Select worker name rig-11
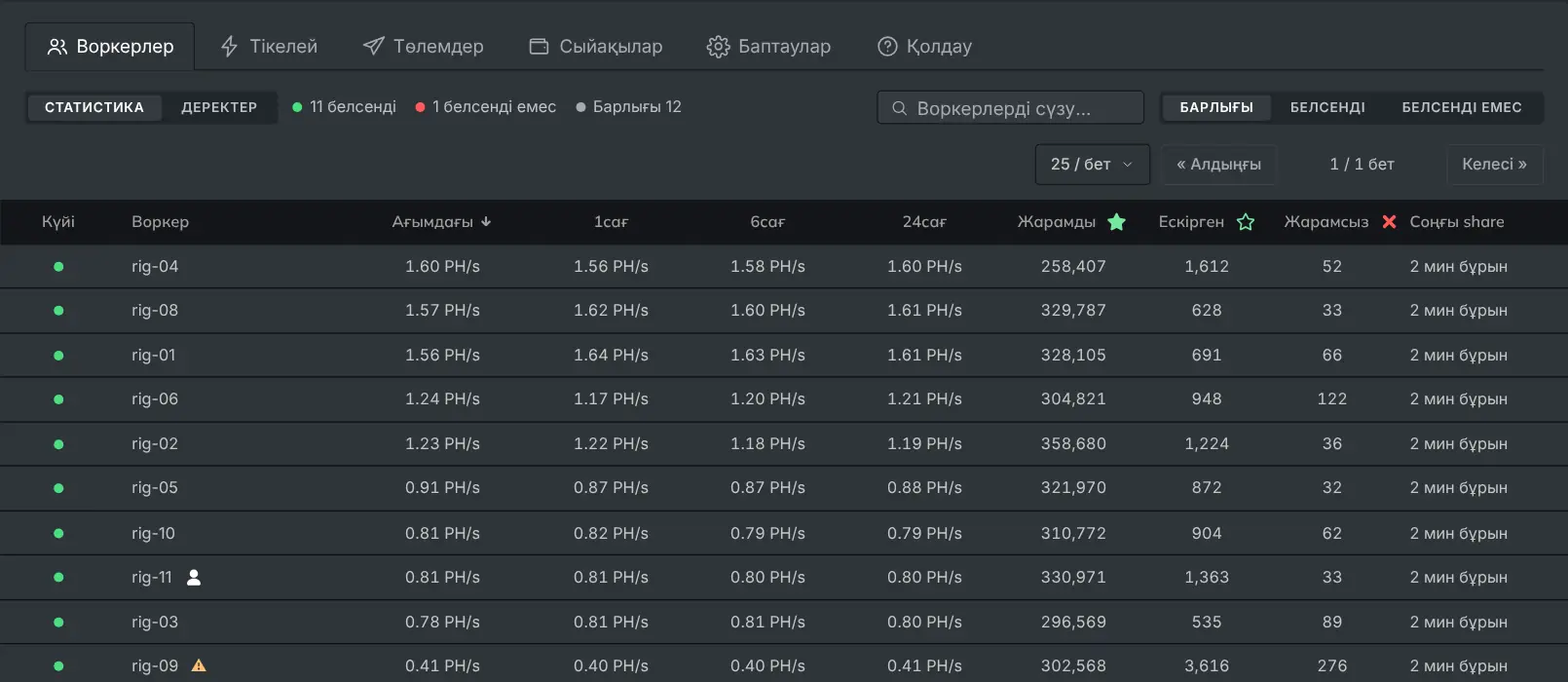This screenshot has width=1568, height=682. (x=152, y=578)
